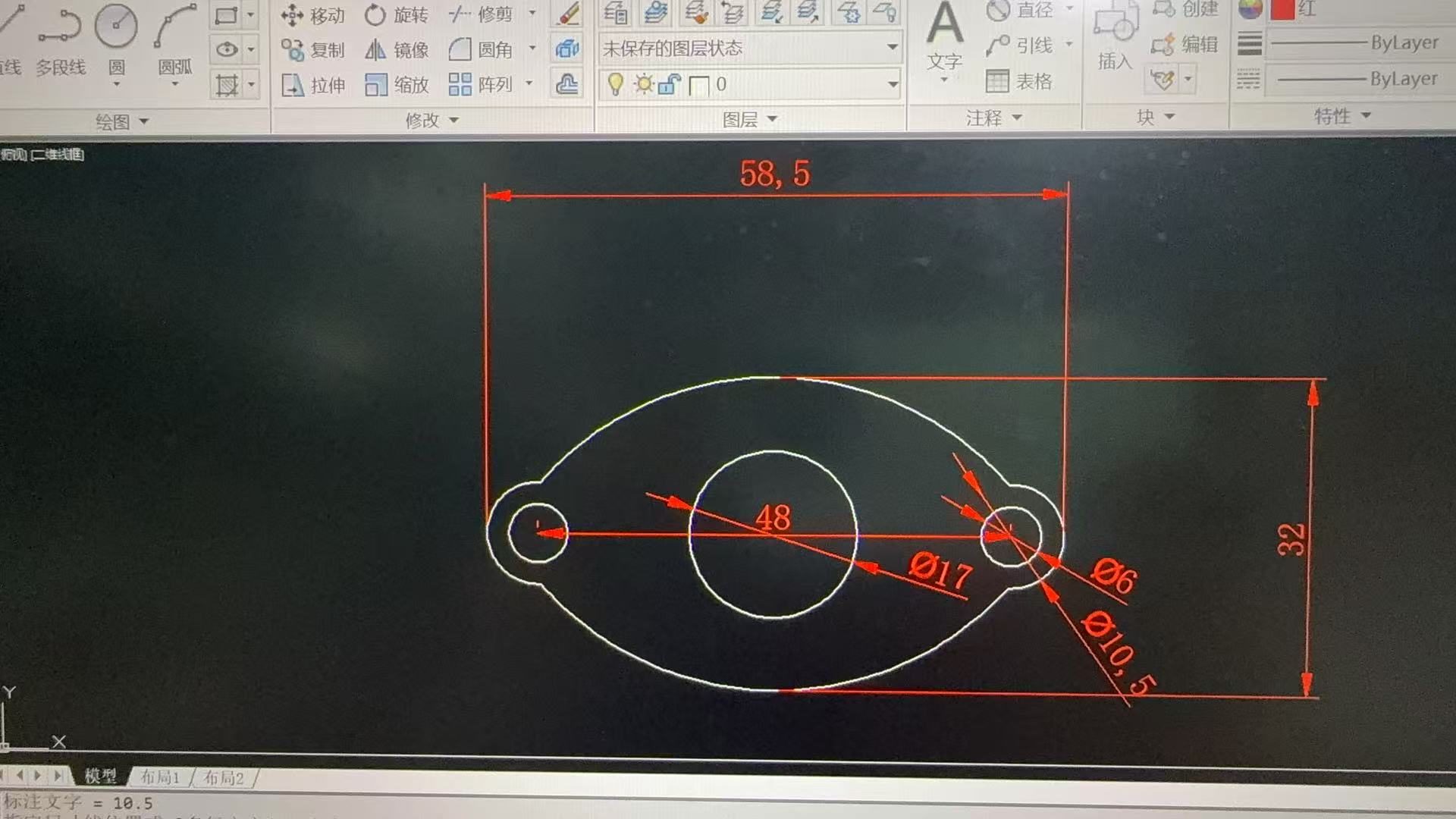Expand the 修改 (Modify) panel
This screenshot has height=819, width=1456.
432,120
